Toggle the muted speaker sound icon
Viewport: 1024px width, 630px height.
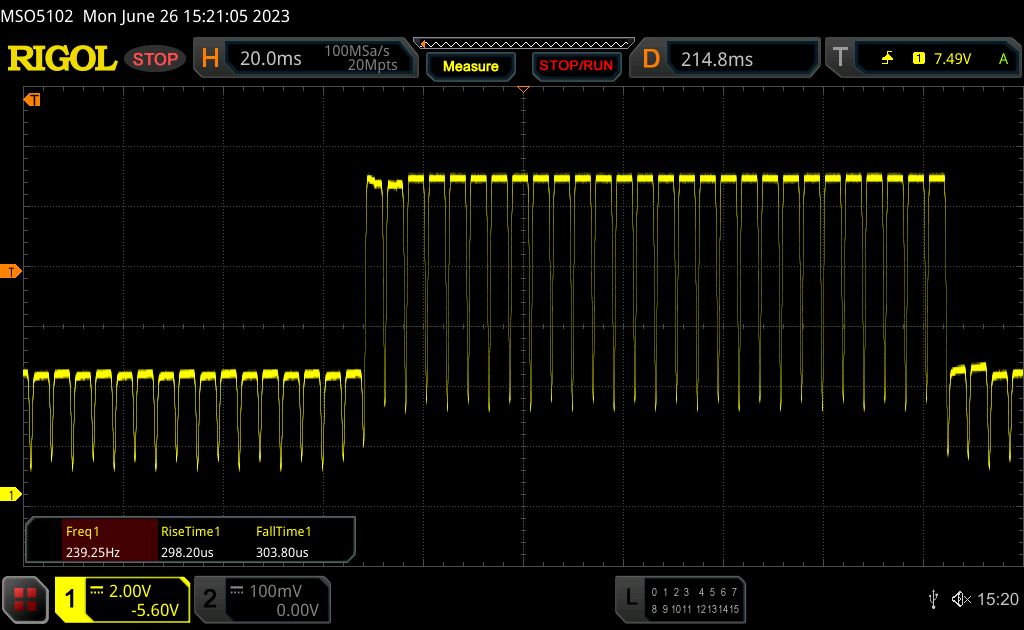961,599
